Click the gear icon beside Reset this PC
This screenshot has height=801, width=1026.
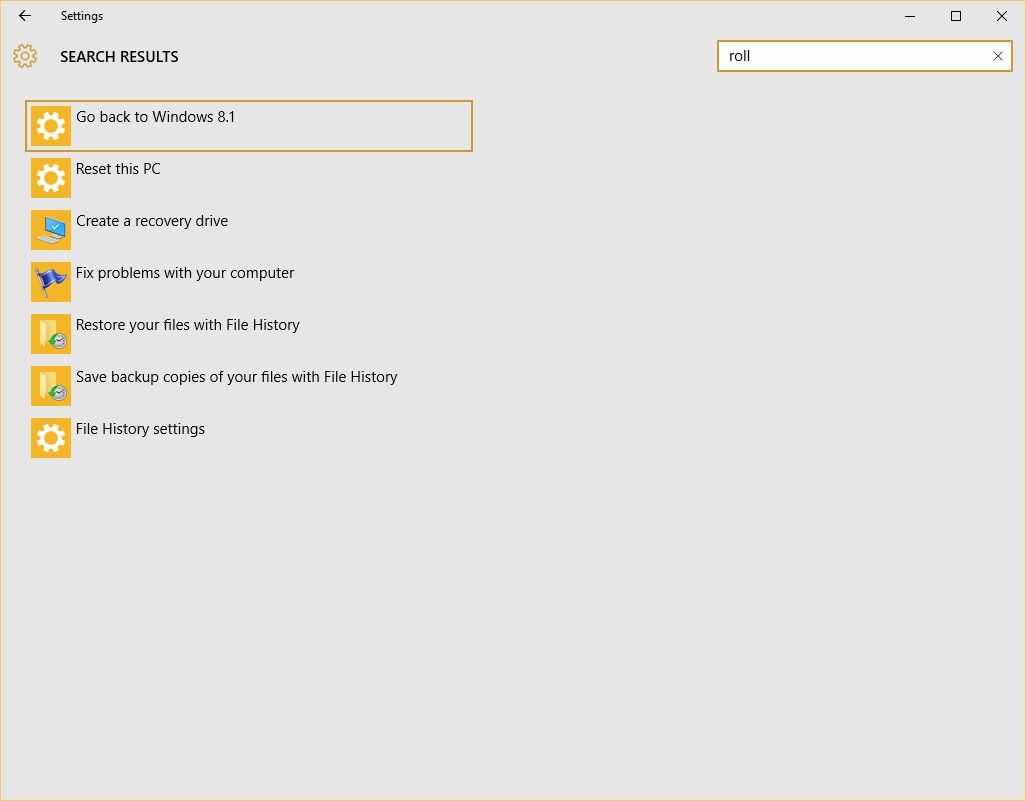tap(50, 178)
